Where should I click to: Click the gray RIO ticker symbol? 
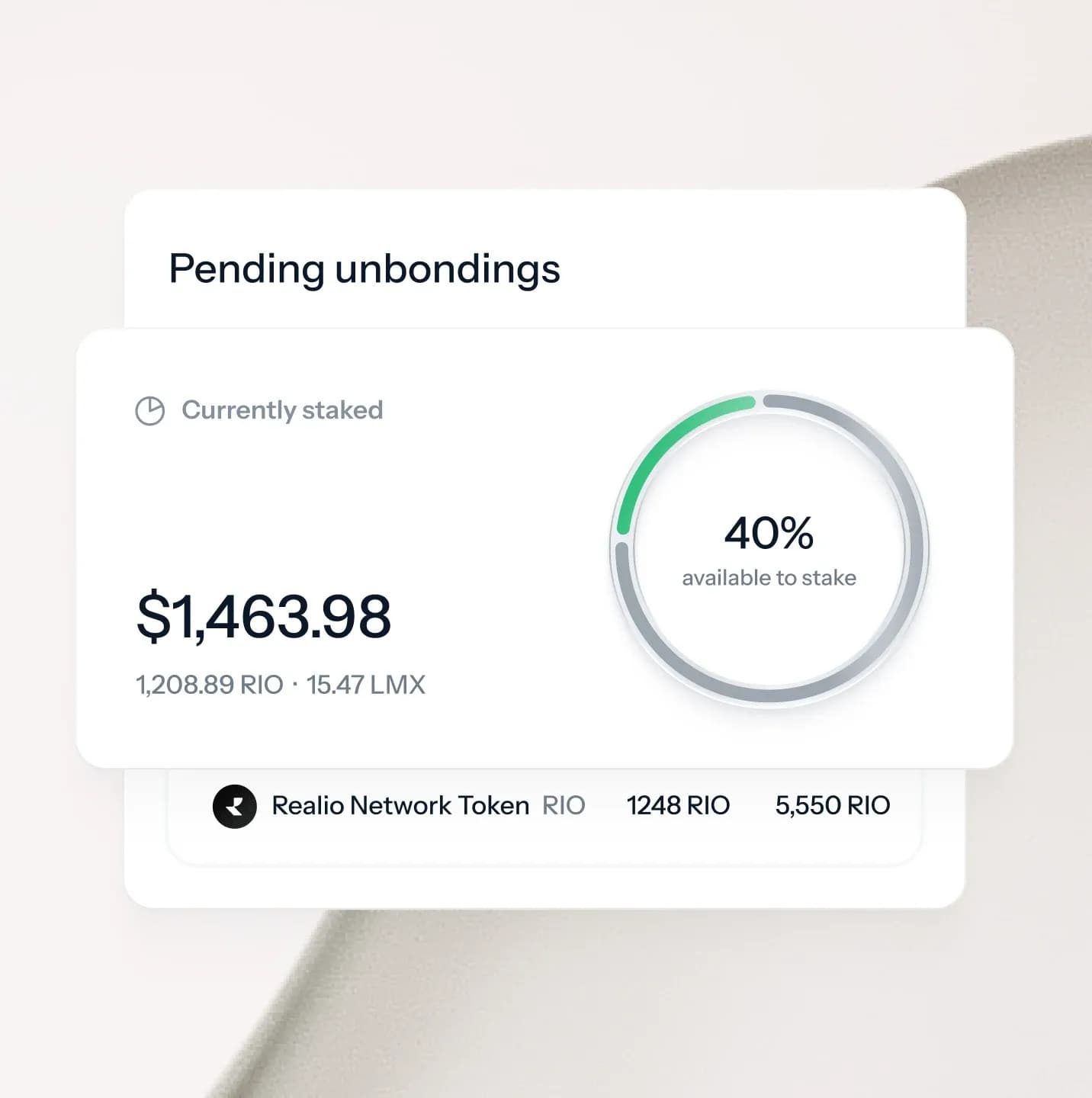[564, 806]
